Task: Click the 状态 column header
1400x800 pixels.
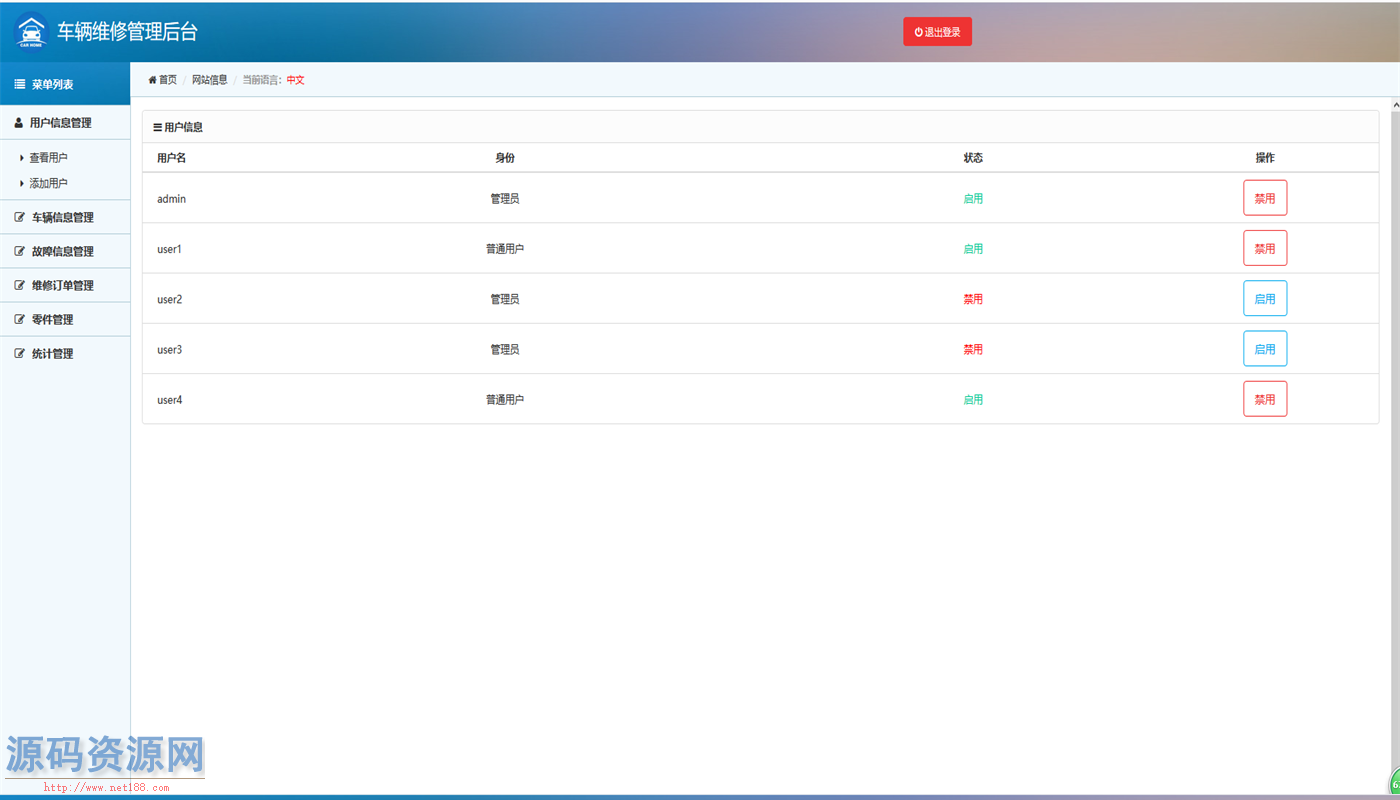Action: [x=973, y=158]
